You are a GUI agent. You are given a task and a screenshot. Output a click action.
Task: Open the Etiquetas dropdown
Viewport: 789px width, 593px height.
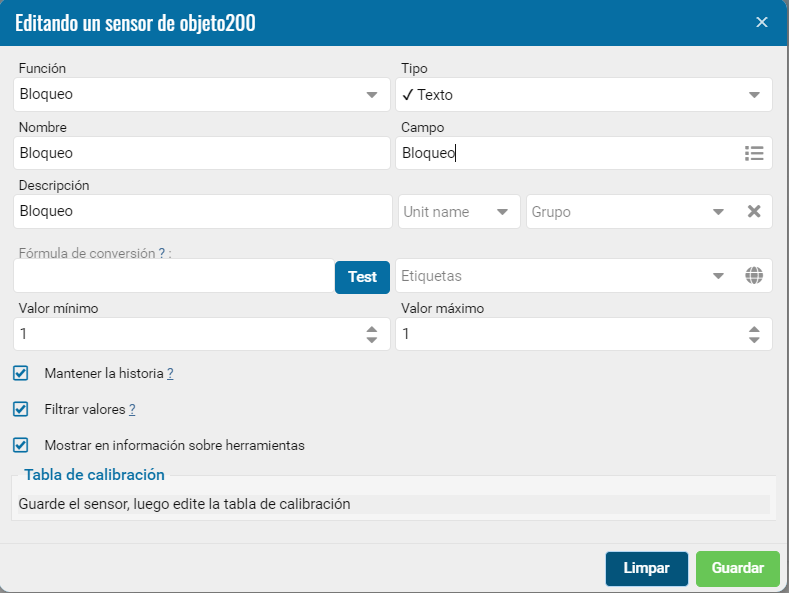tap(564, 276)
